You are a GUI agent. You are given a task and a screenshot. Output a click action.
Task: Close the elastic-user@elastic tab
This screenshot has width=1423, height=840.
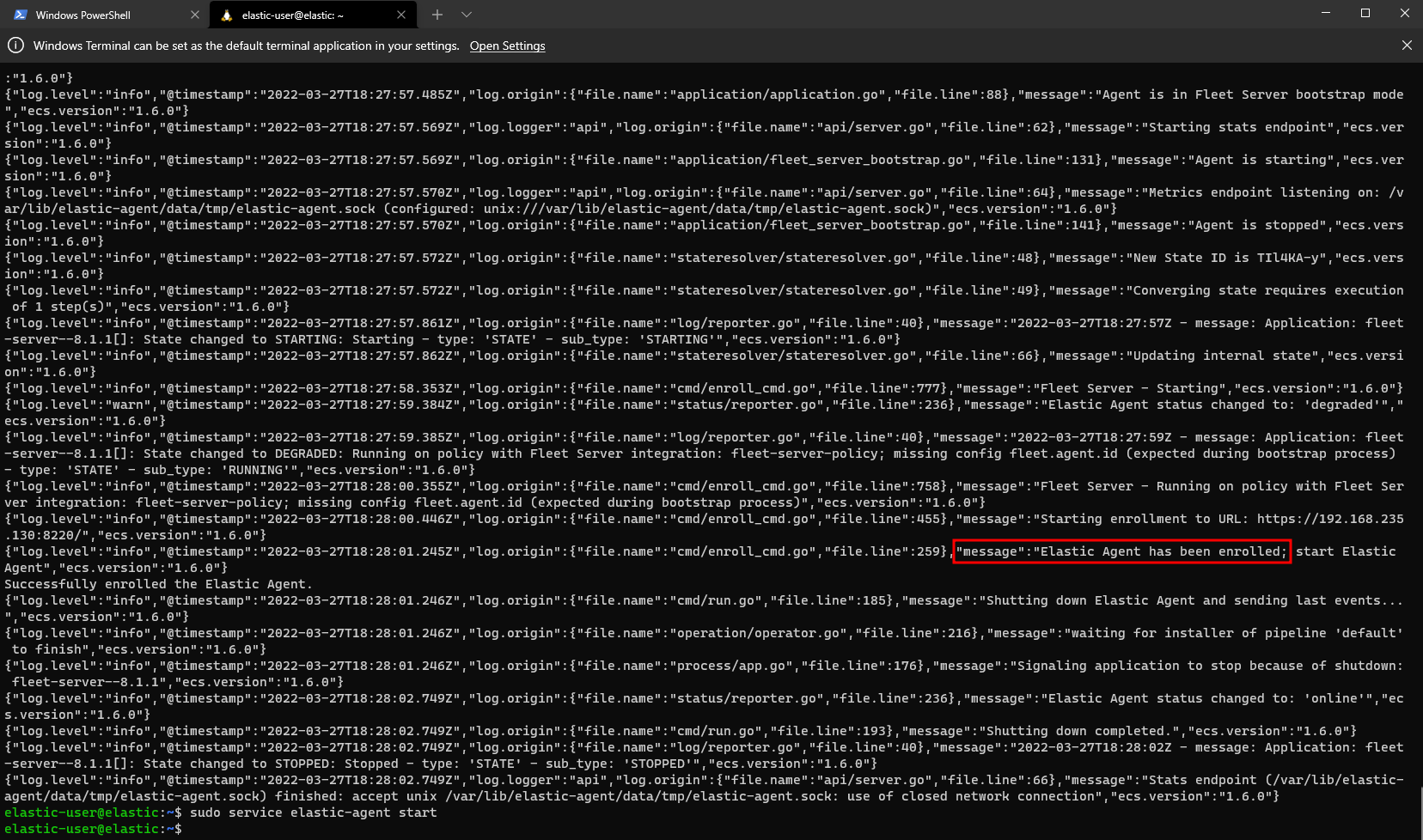pos(401,15)
